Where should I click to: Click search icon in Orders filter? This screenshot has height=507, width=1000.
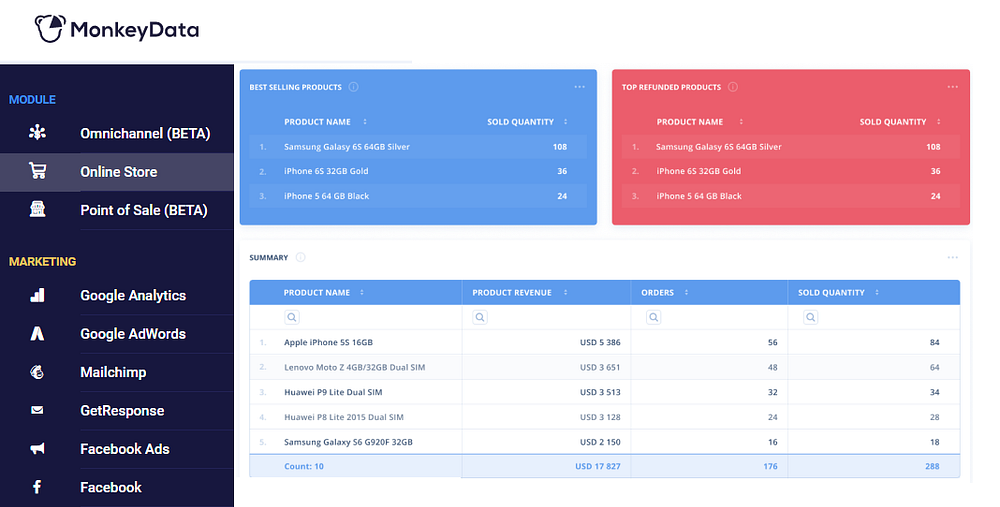[x=654, y=317]
